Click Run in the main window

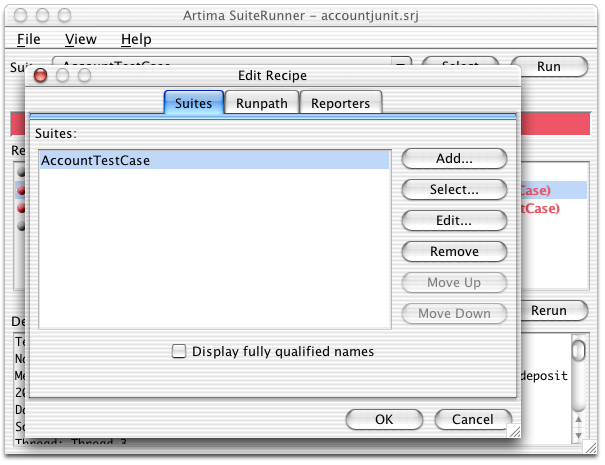click(x=549, y=66)
